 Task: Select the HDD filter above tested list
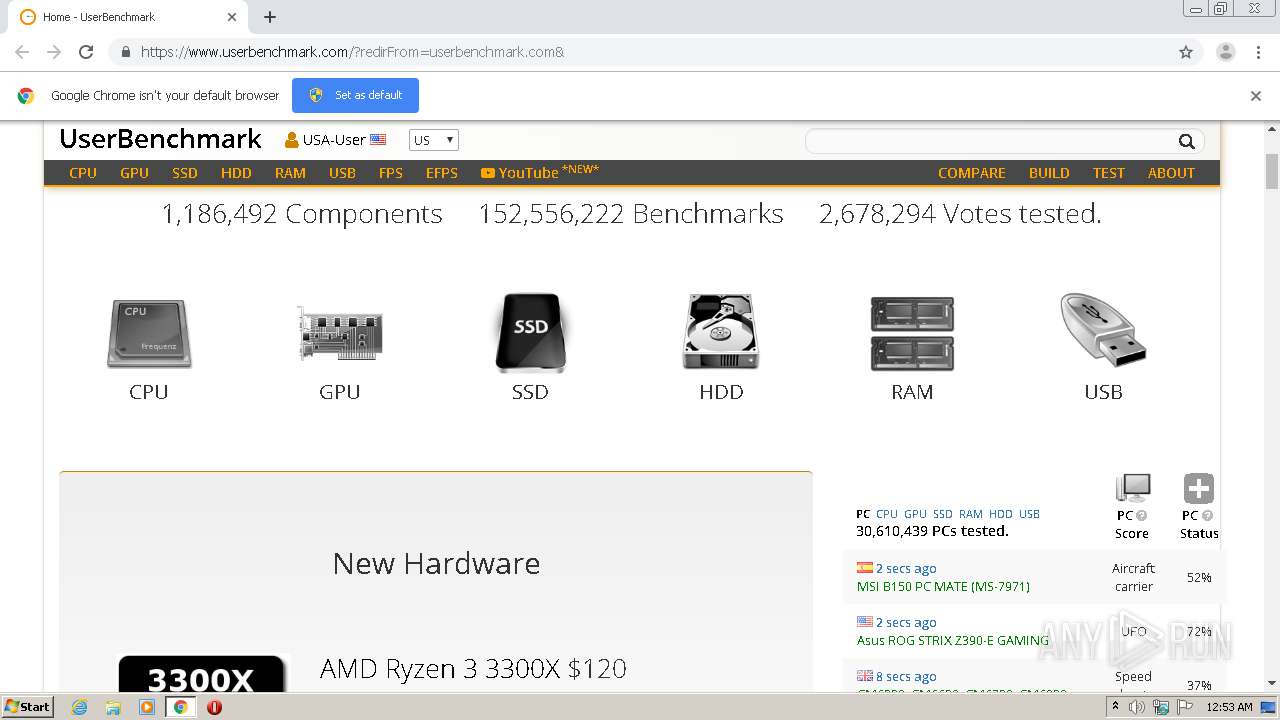(x=1001, y=514)
